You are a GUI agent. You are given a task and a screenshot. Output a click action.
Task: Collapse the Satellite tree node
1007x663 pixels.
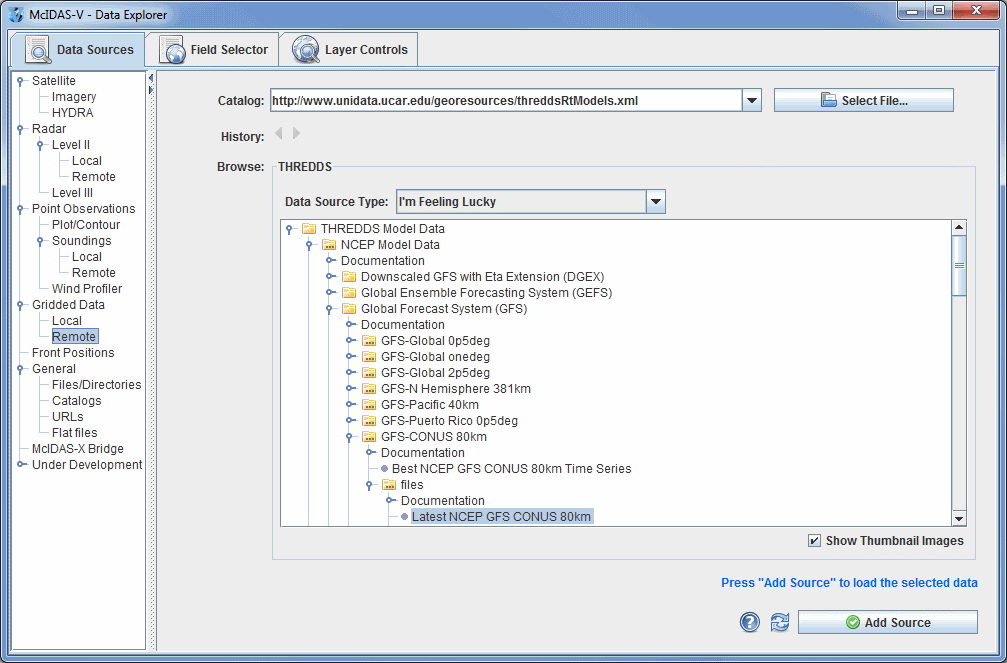coord(20,81)
